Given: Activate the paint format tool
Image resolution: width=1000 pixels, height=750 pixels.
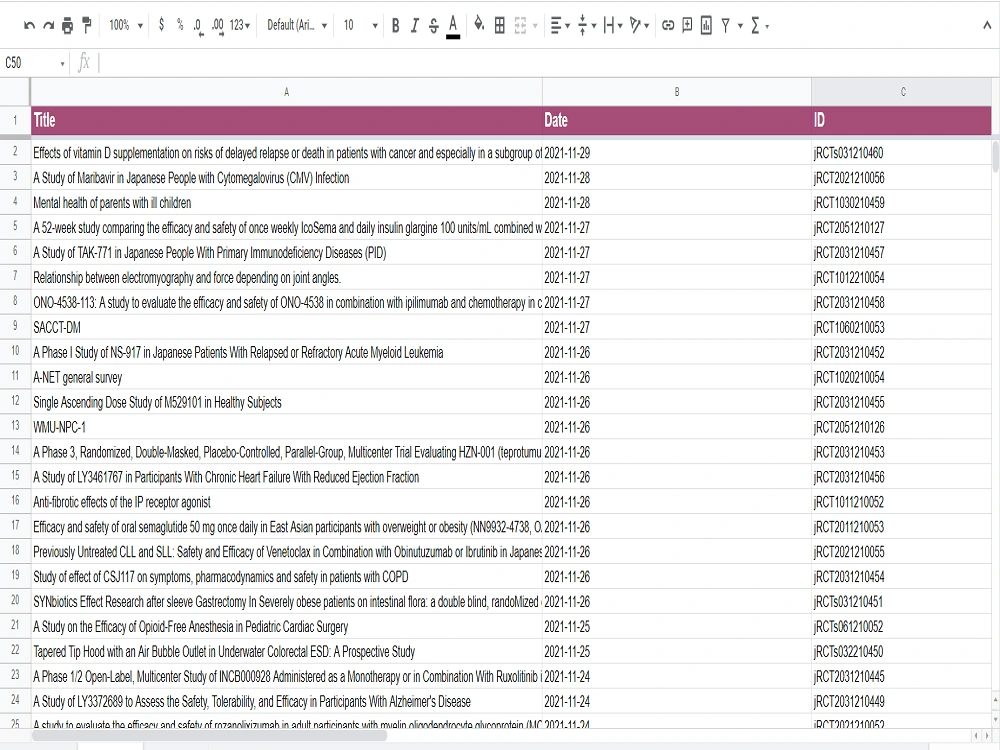Looking at the screenshot, I should (87, 26).
